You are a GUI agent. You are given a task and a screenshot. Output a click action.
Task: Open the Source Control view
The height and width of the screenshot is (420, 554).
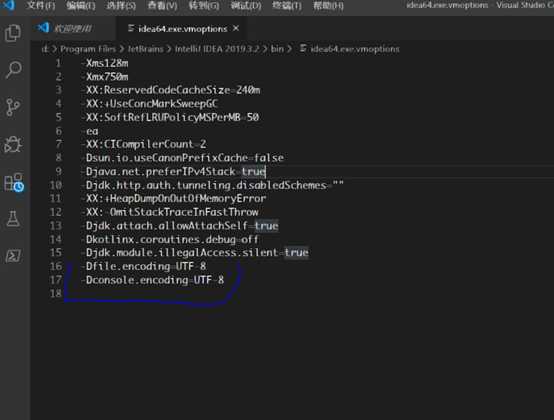click(x=13, y=107)
